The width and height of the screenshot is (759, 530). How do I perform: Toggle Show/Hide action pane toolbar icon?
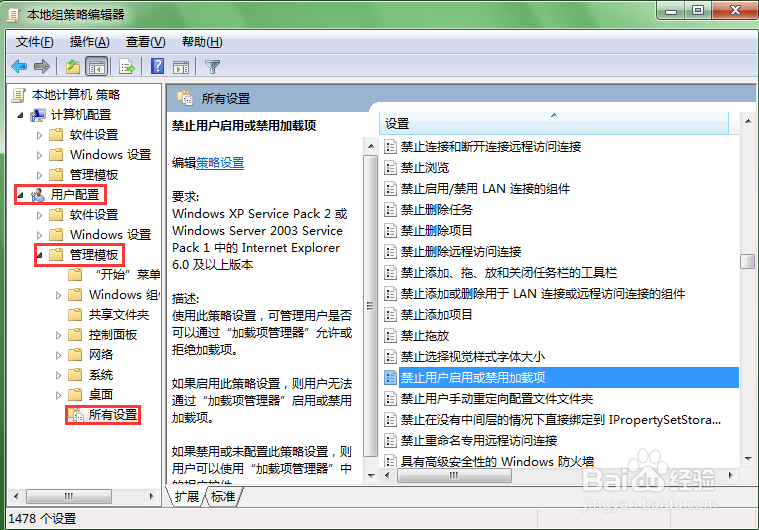(181, 67)
